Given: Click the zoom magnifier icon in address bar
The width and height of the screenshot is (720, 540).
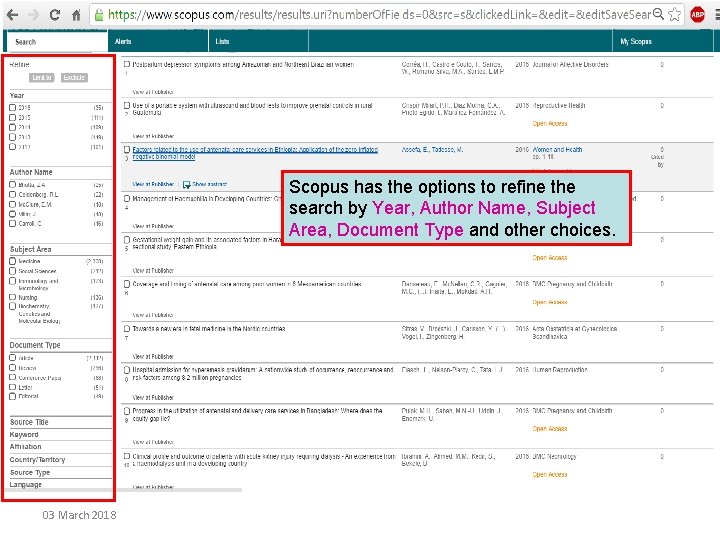Looking at the screenshot, I should pos(658,14).
